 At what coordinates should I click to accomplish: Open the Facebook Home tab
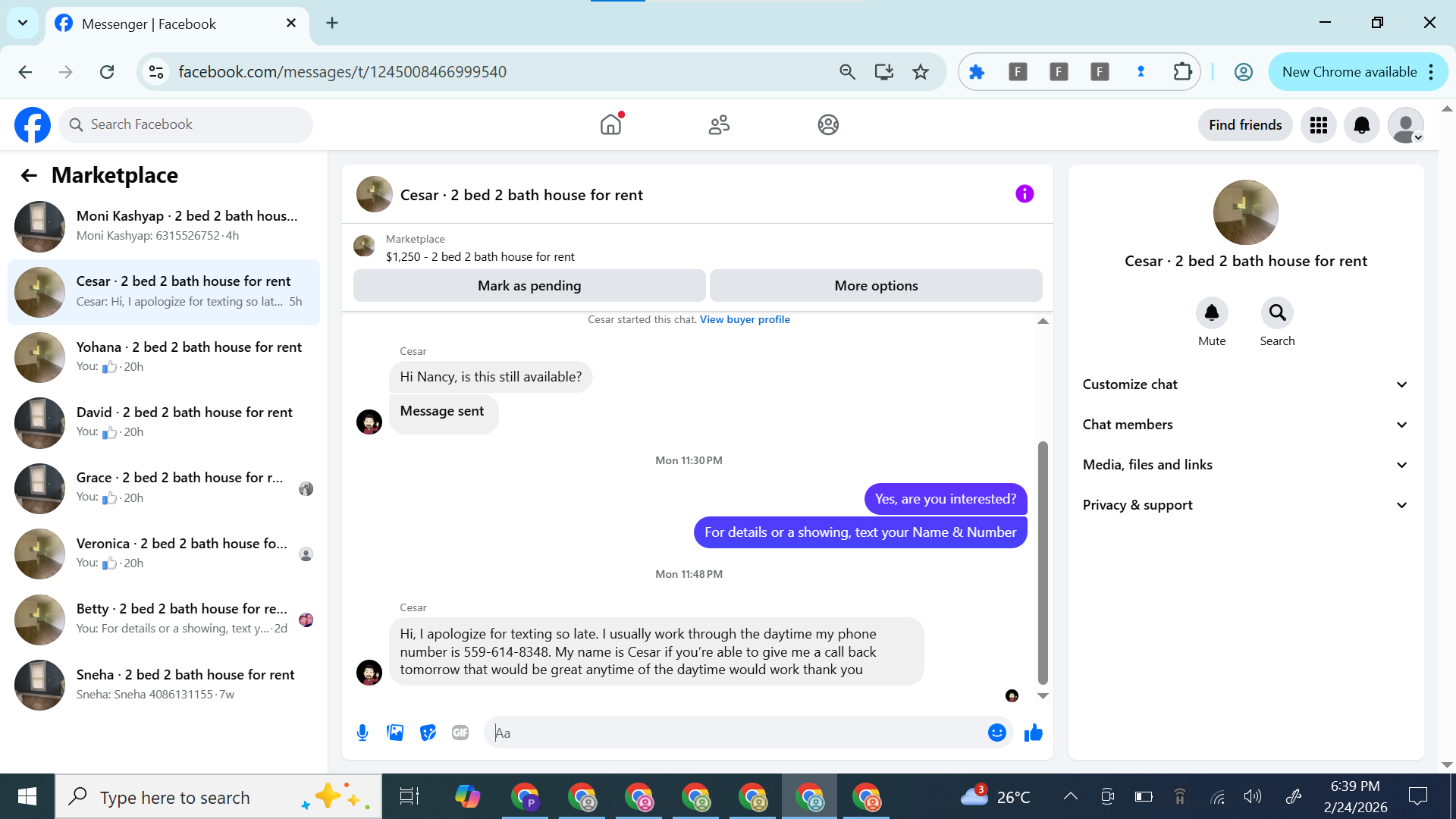click(610, 124)
